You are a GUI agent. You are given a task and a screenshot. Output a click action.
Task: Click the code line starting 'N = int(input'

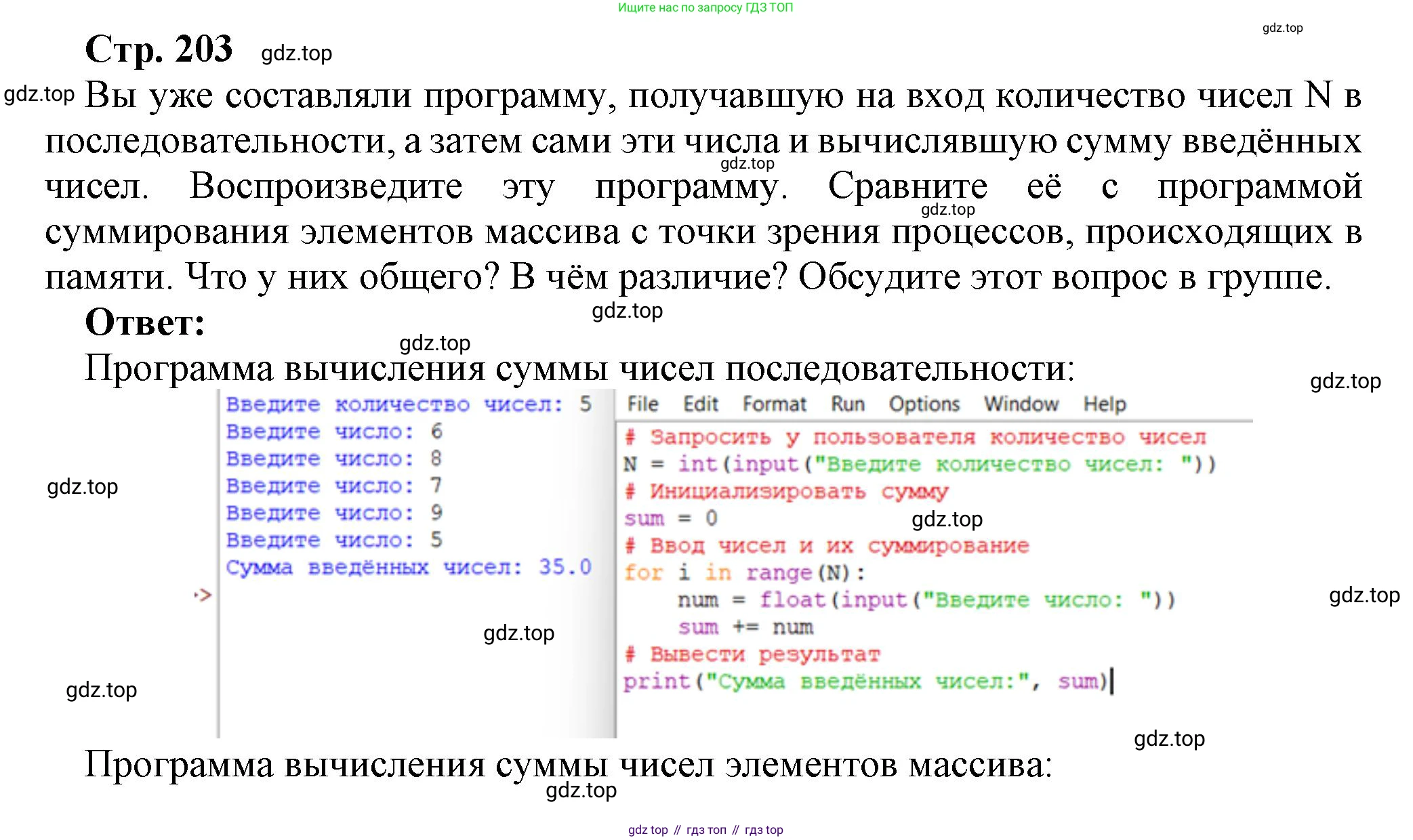[920, 465]
